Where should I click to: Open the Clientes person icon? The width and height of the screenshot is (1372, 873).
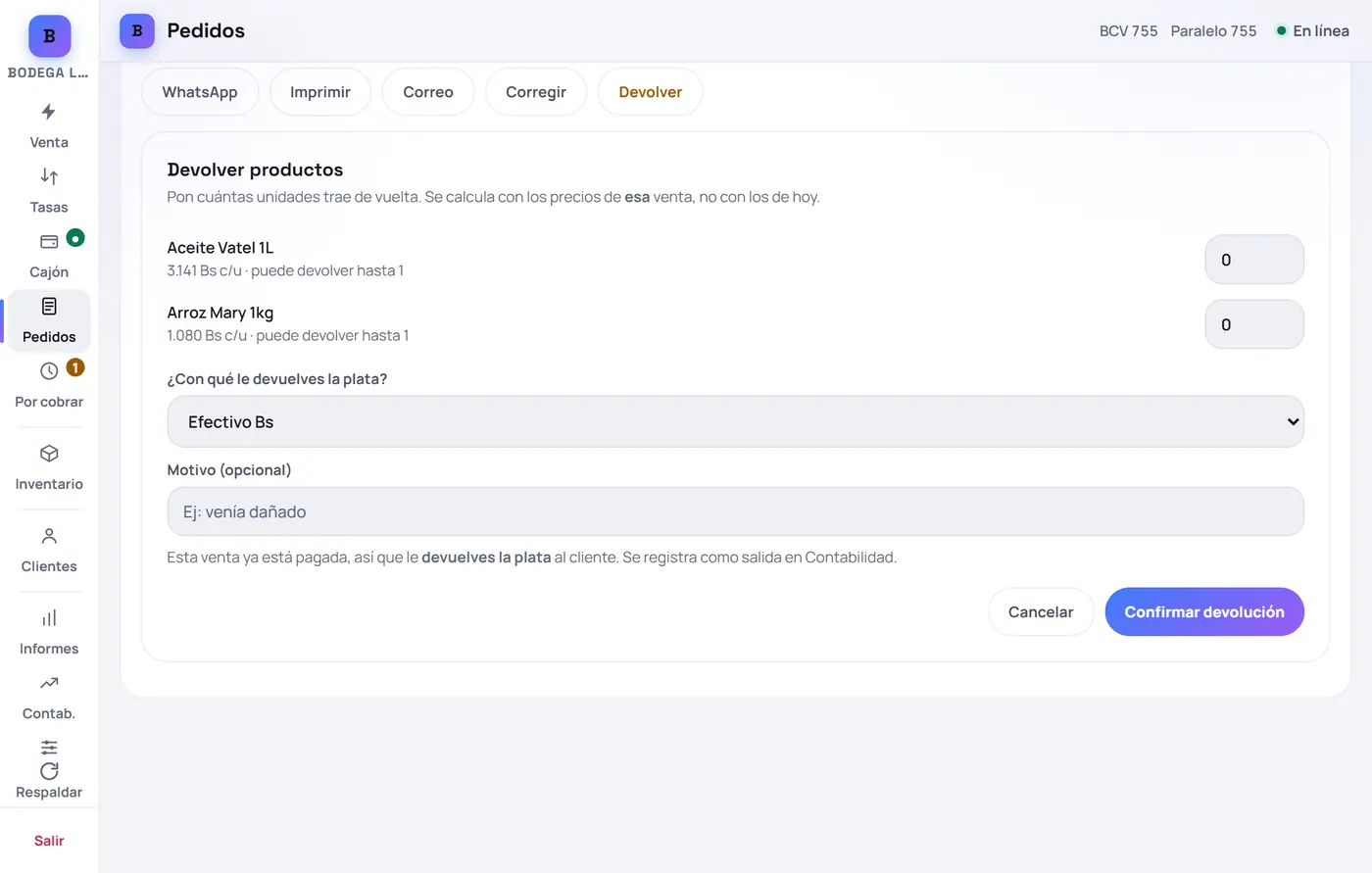49,536
